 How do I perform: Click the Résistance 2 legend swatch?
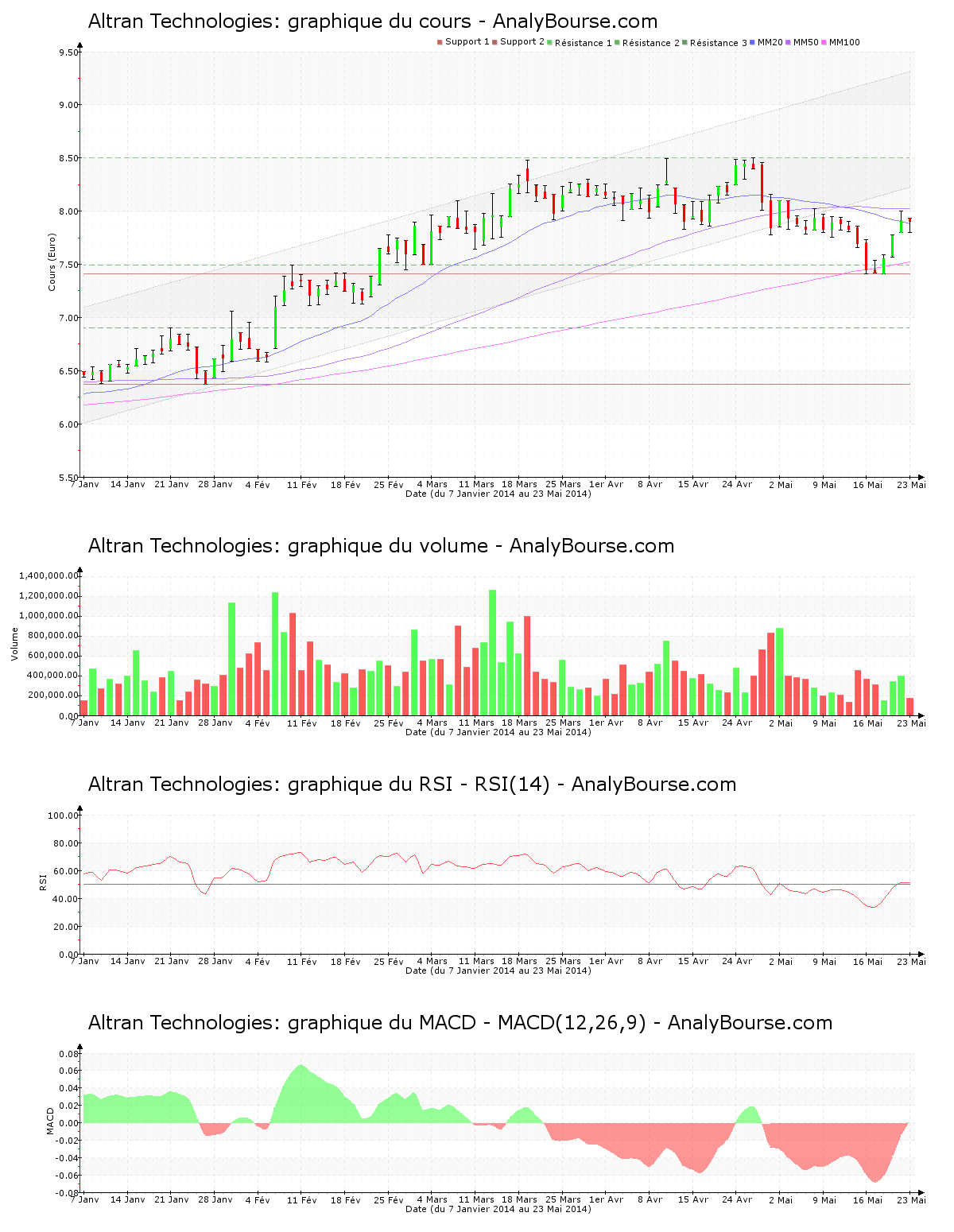pos(617,42)
